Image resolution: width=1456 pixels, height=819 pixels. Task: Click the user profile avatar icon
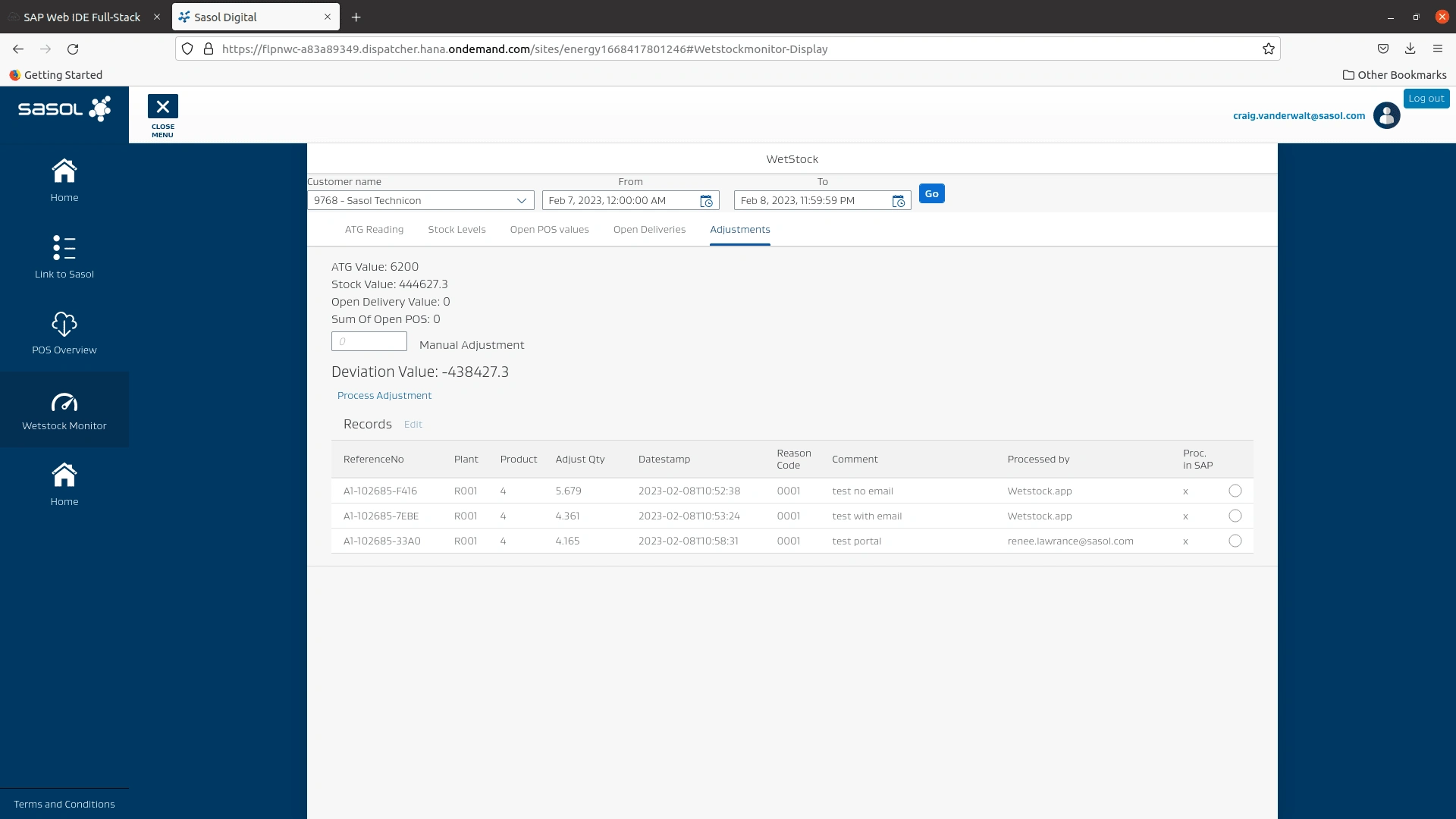(1386, 116)
